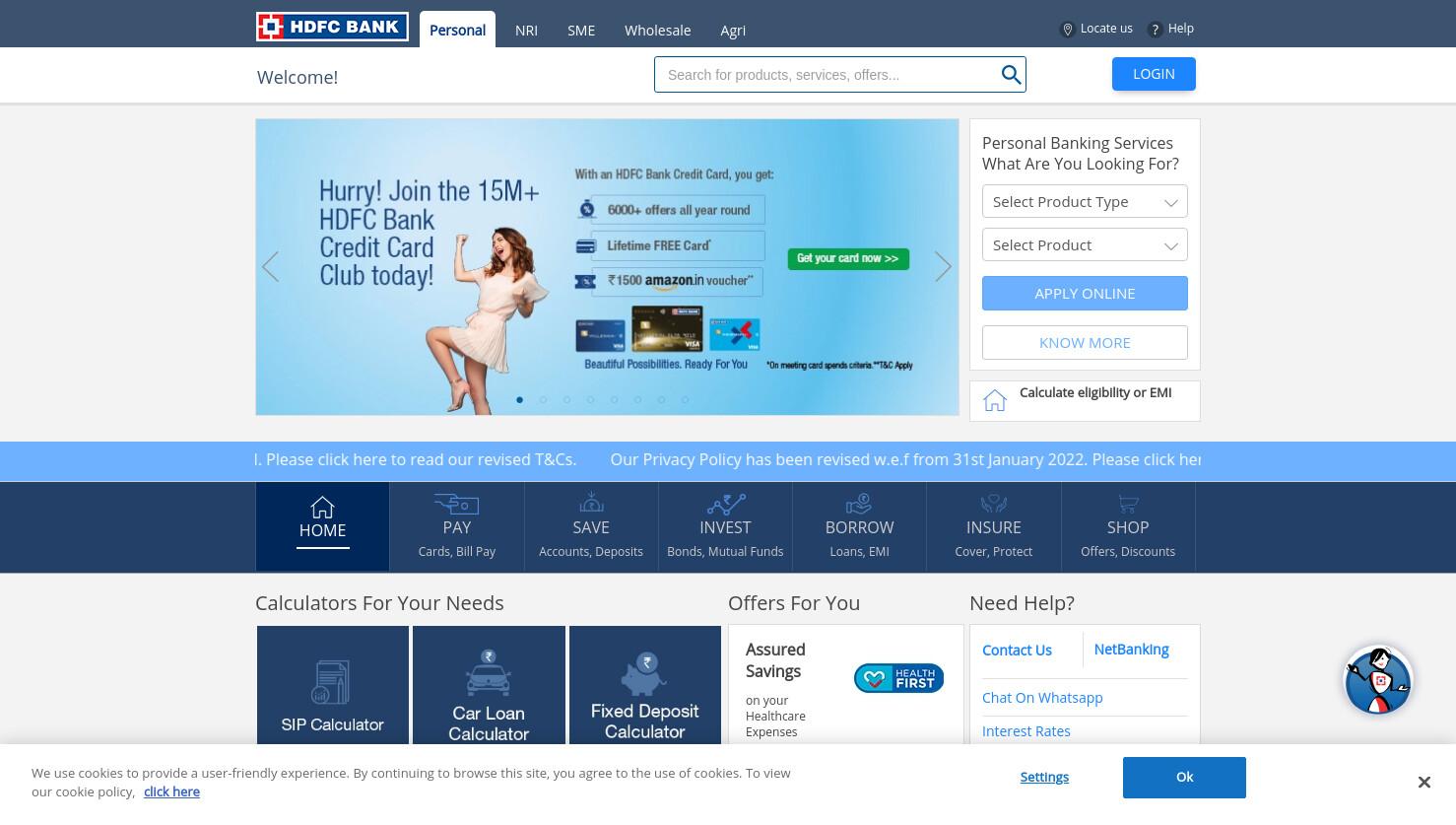Select the third carousel dot
This screenshot has width=1456, height=825.
(x=566, y=399)
